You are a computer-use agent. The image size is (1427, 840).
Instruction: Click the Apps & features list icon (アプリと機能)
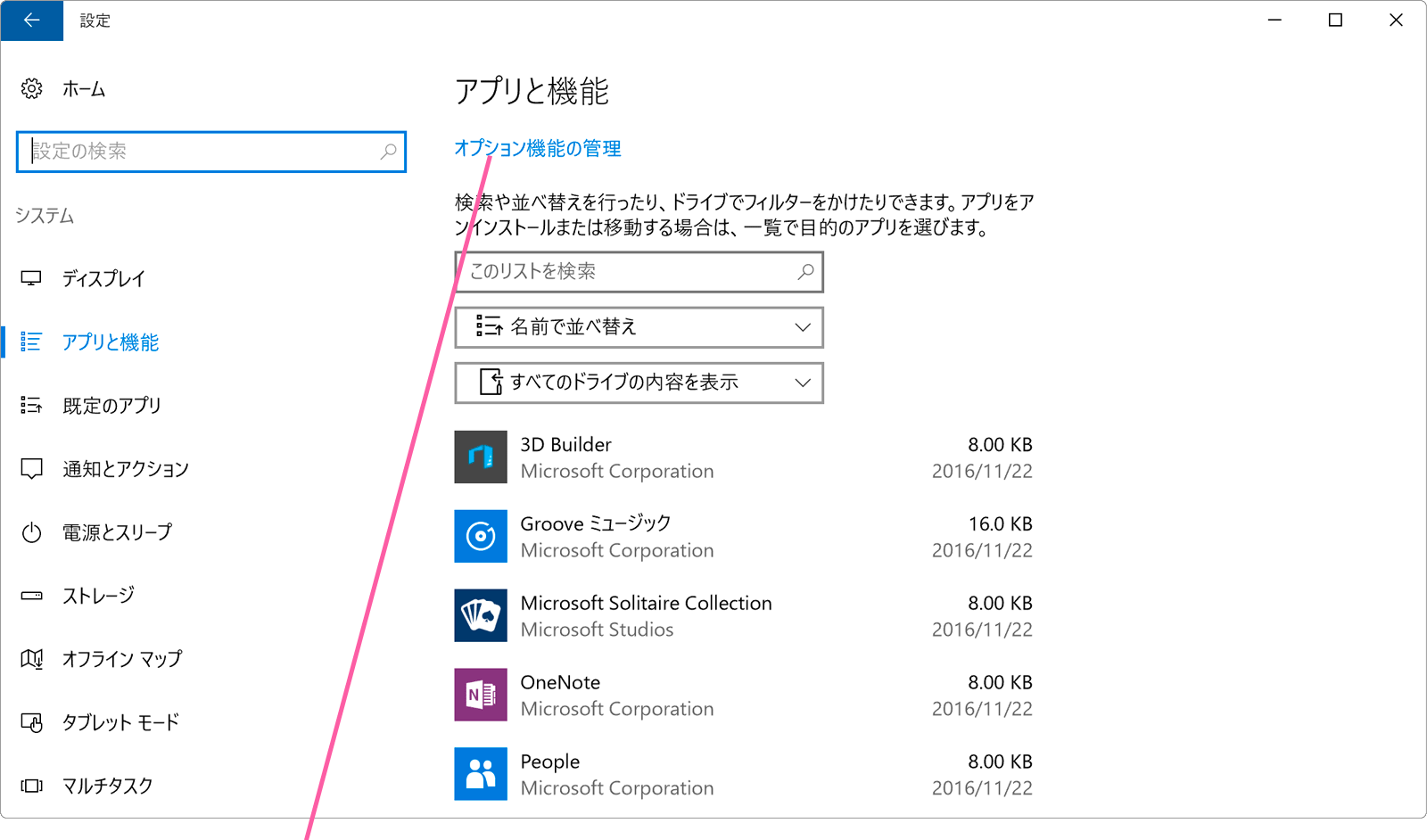[31, 342]
